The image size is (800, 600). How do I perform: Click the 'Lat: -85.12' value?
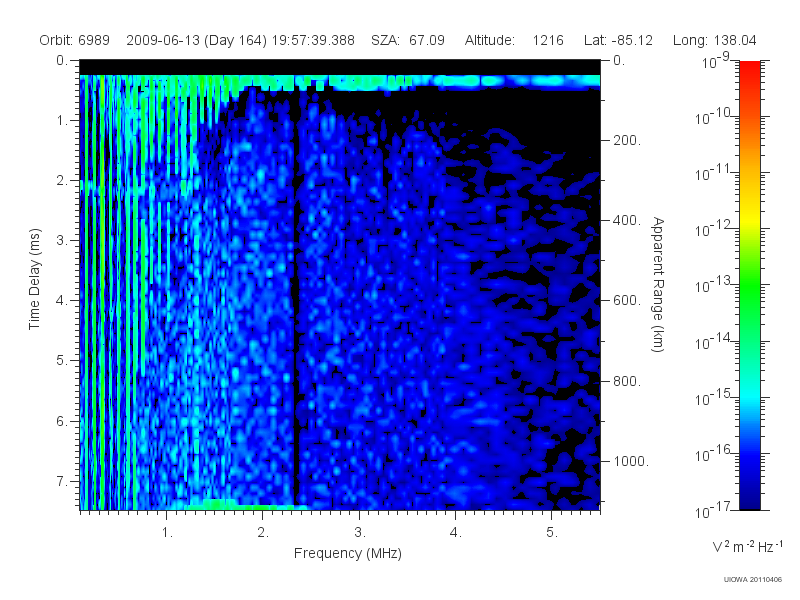(x=618, y=40)
